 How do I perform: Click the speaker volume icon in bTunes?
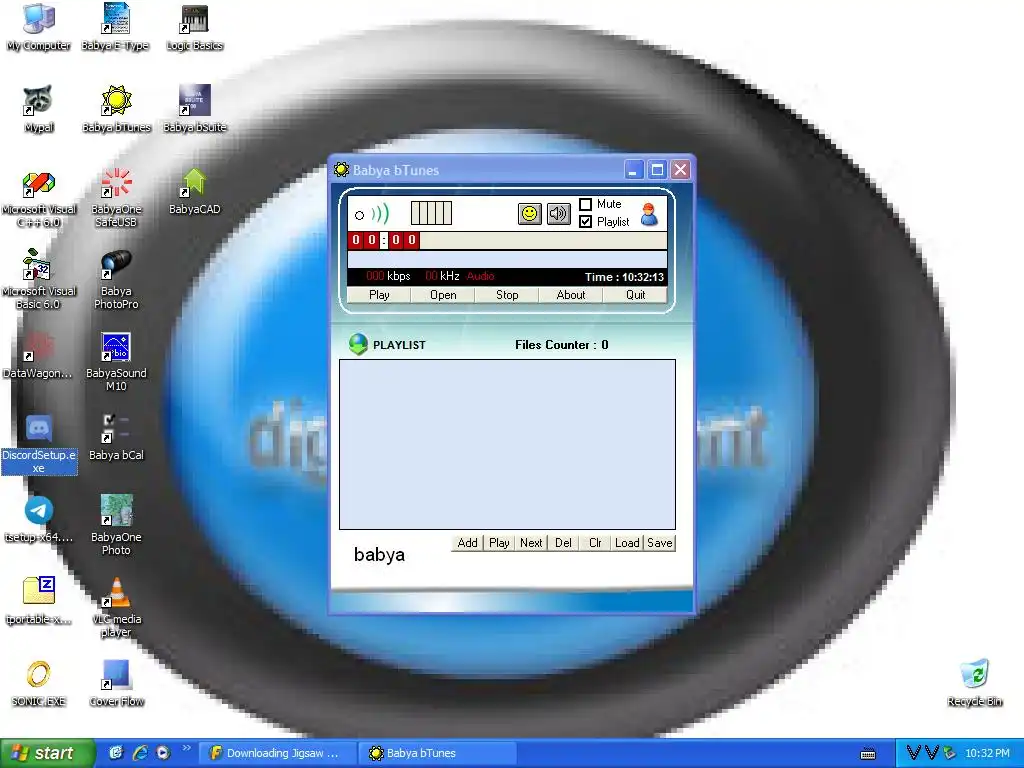click(558, 214)
